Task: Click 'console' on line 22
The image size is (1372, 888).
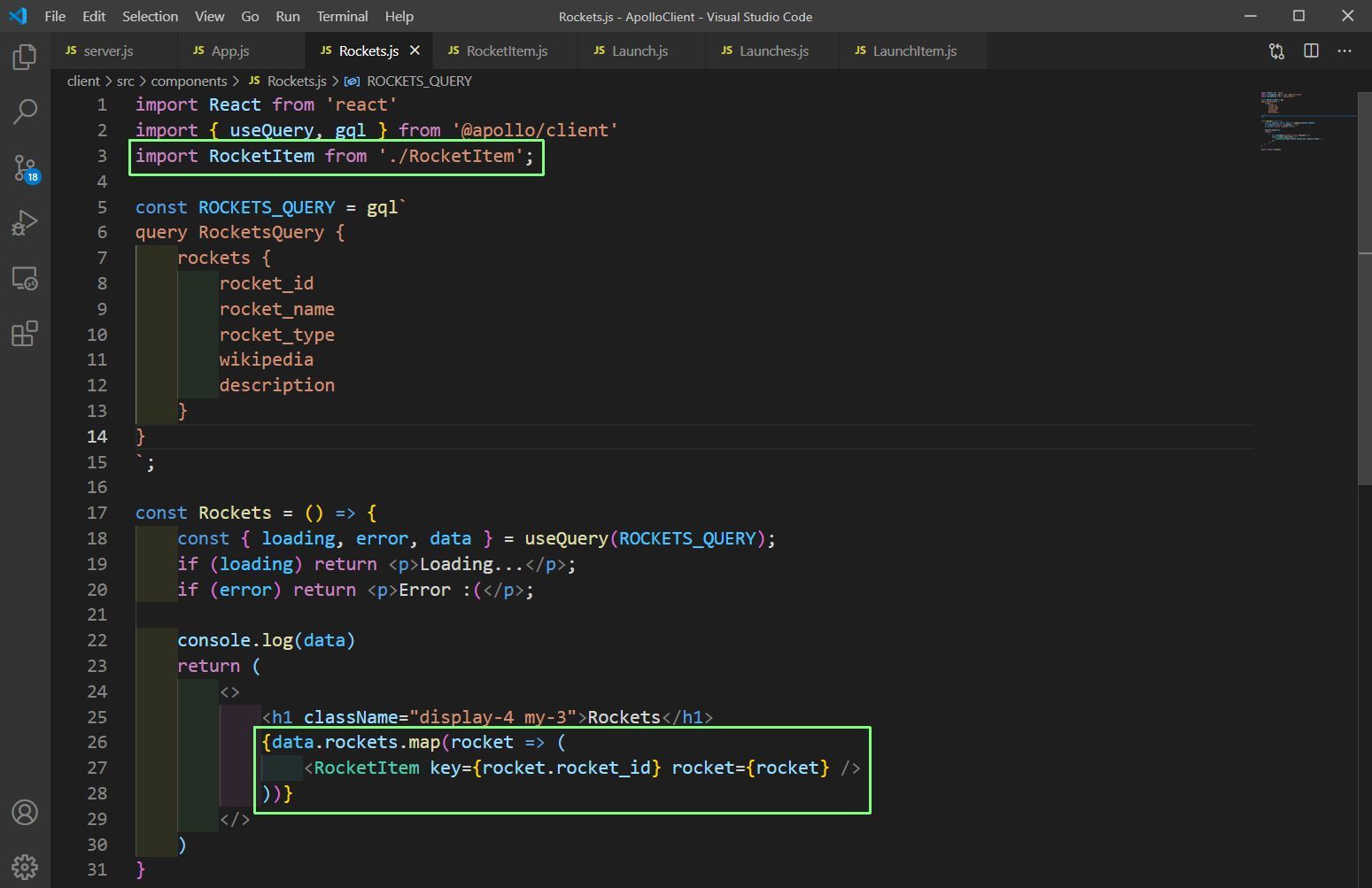Action: [214, 640]
